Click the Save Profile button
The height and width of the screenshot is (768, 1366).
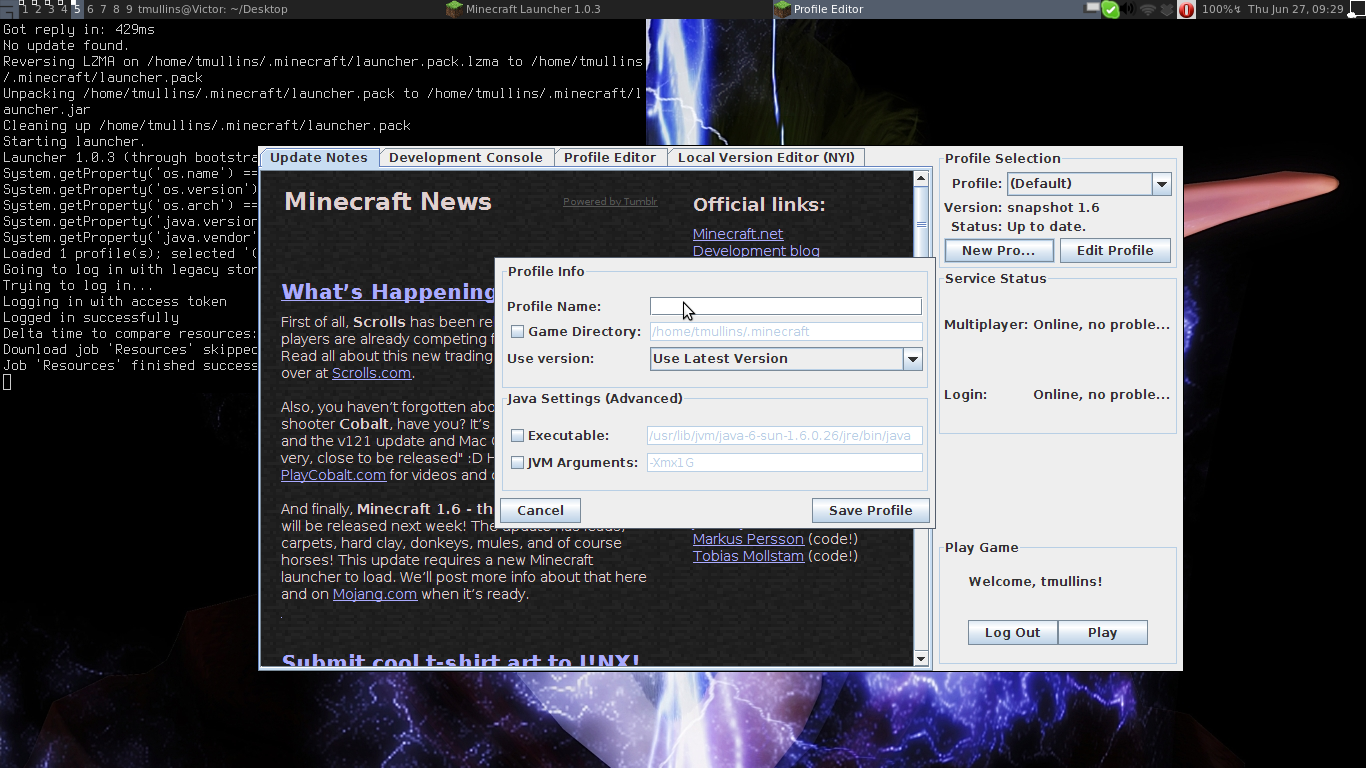tap(870, 511)
